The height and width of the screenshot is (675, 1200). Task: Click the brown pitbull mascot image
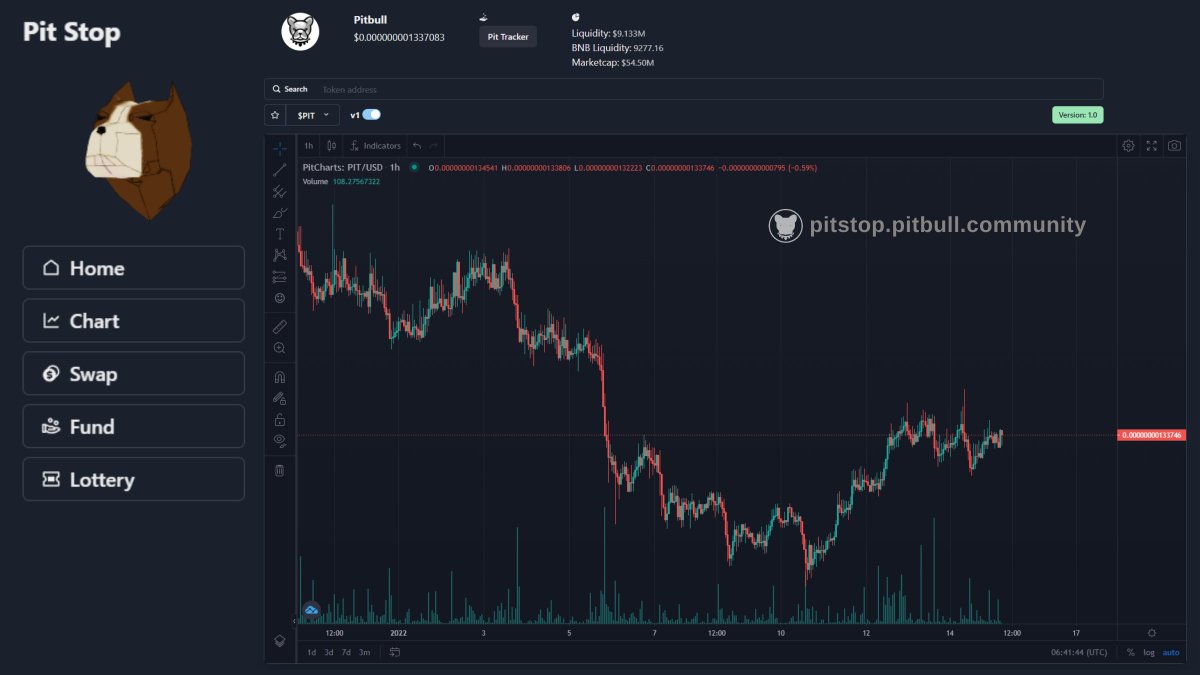[137, 151]
